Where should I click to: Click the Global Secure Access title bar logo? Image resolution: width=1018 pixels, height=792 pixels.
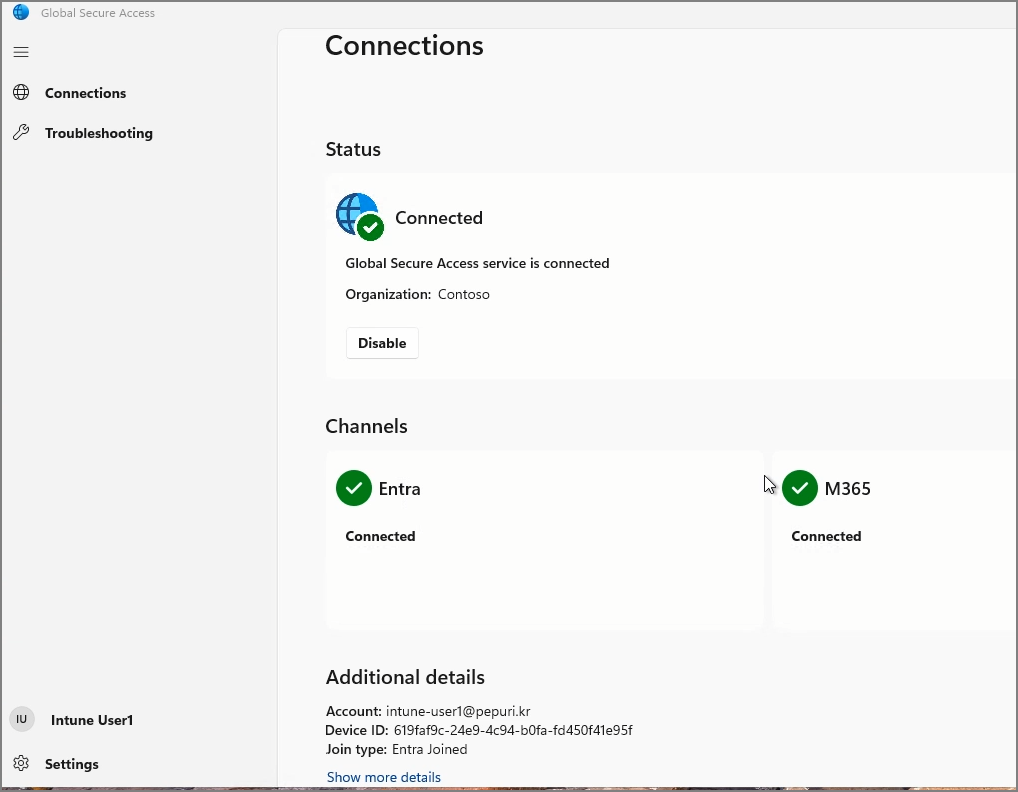click(21, 12)
